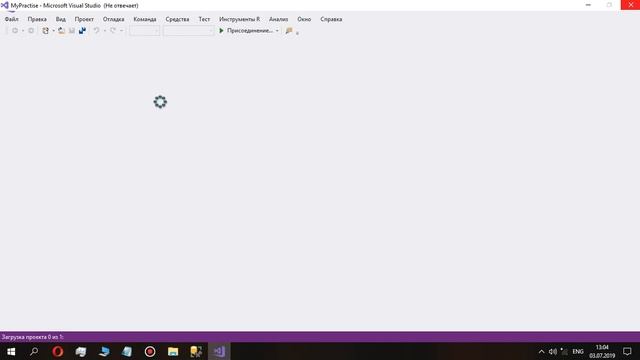640x360 pixels.
Task: Minimize the Visual Studio window
Action: click(x=588, y=5)
